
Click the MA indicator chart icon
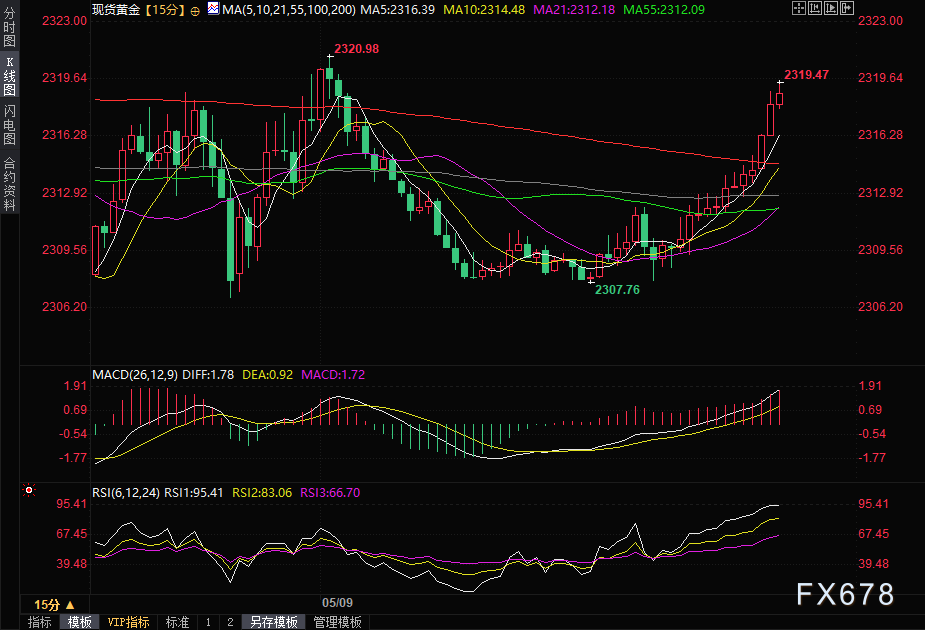coord(213,8)
